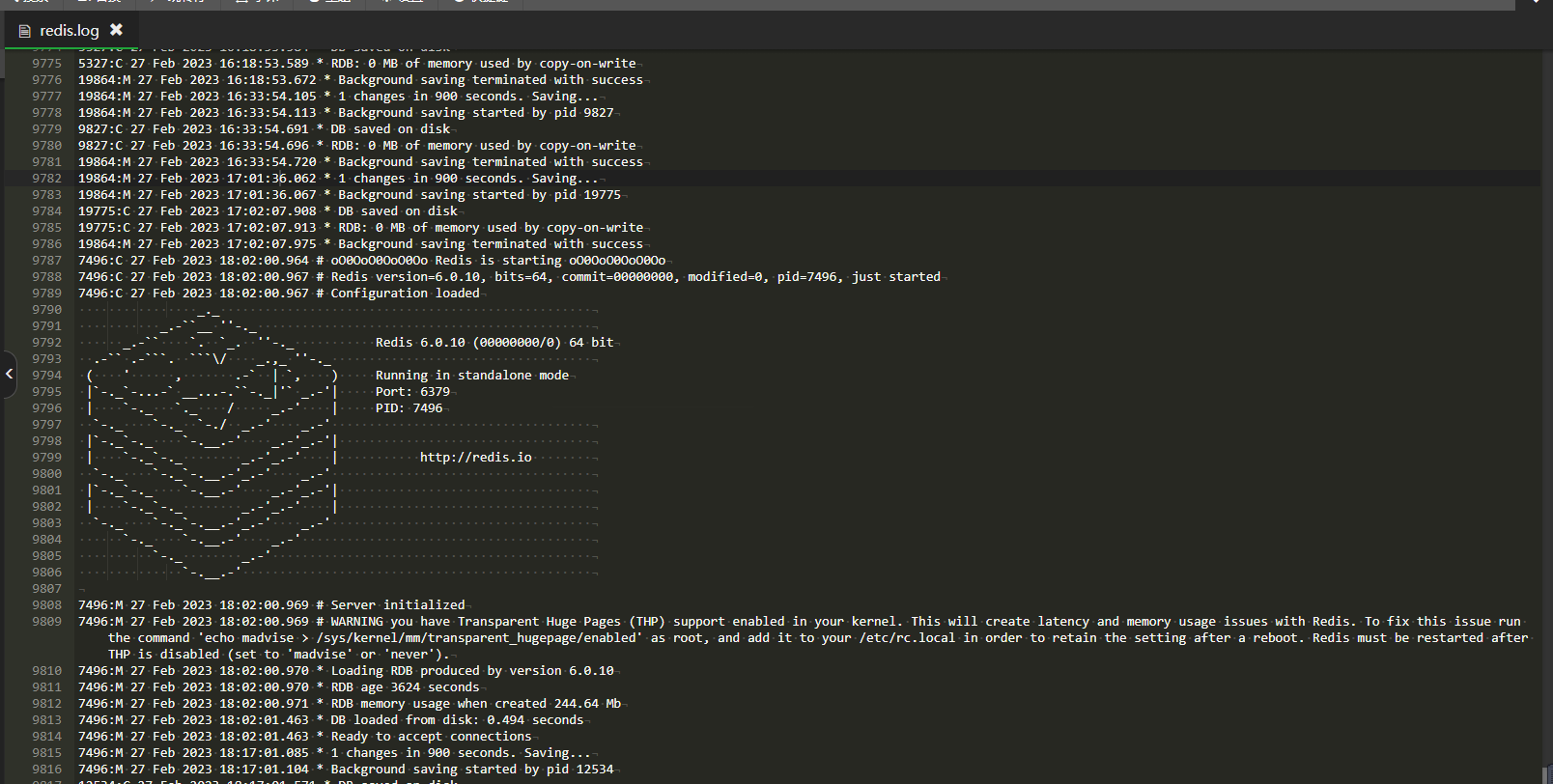Click the 18:17:01.085 '1 changes in 900 seconds' line

pos(334,753)
